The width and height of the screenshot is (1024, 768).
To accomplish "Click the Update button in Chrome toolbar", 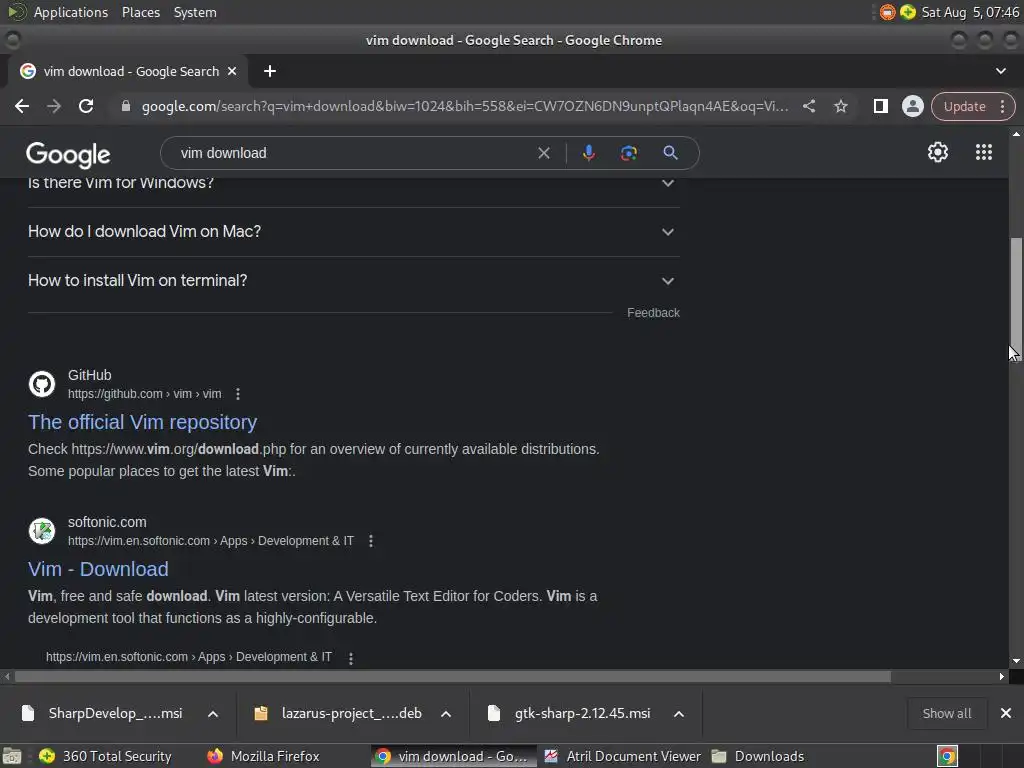I will [964, 106].
